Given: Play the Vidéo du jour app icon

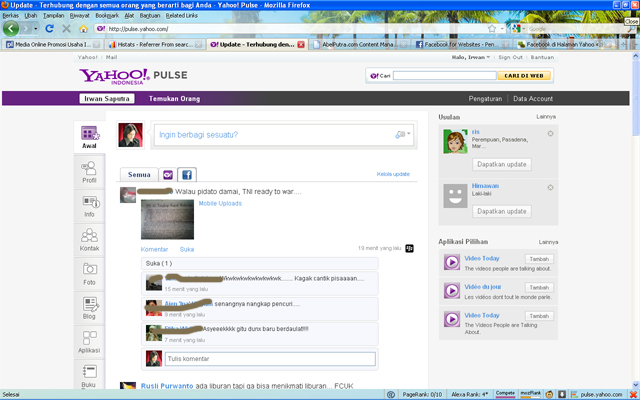Looking at the screenshot, I should [x=450, y=290].
